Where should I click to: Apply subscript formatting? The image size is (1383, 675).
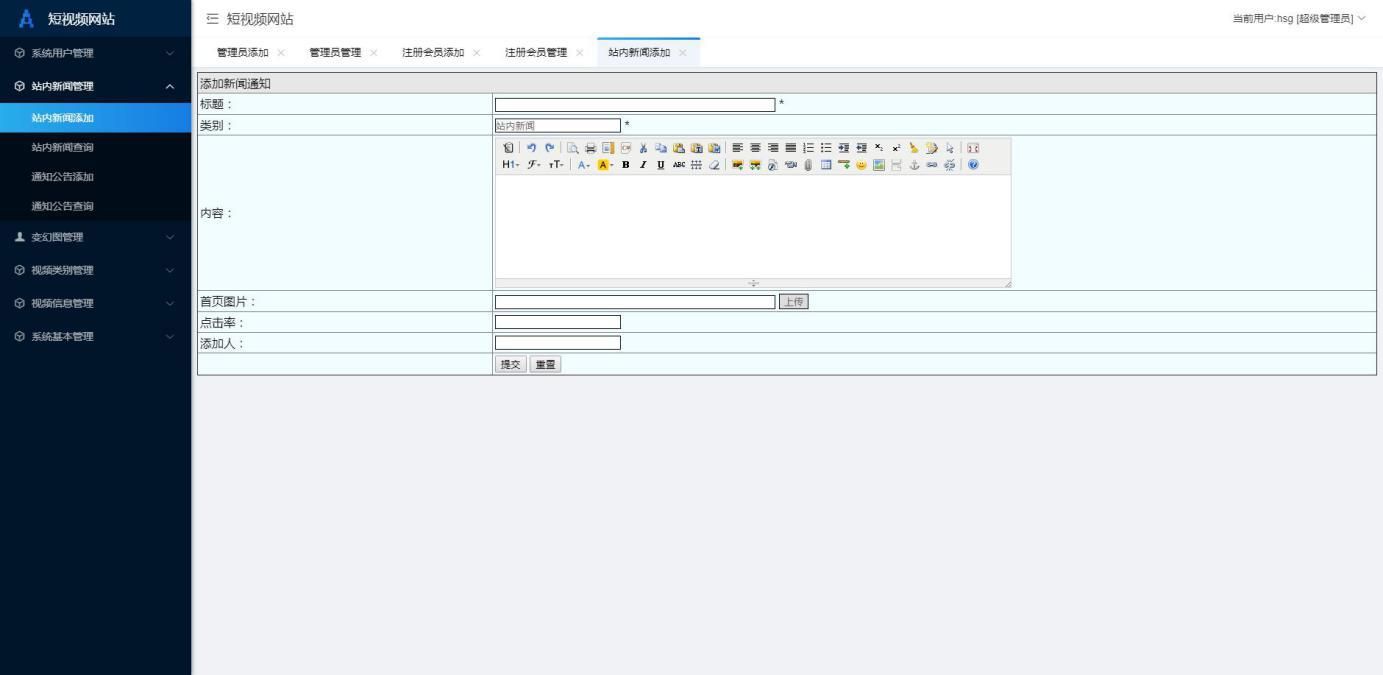(x=878, y=148)
